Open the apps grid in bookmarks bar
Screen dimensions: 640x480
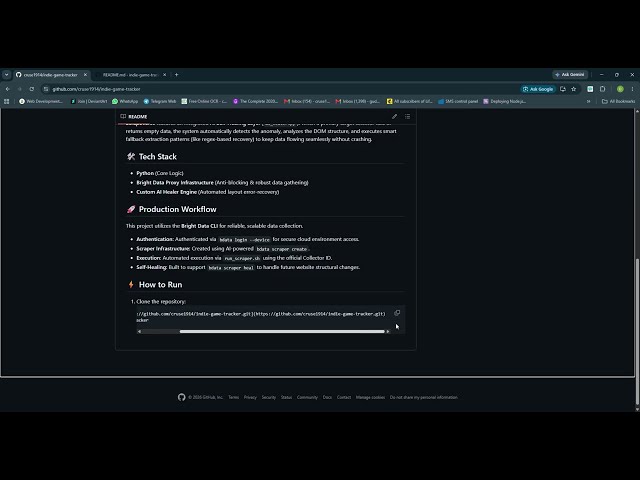(7, 101)
